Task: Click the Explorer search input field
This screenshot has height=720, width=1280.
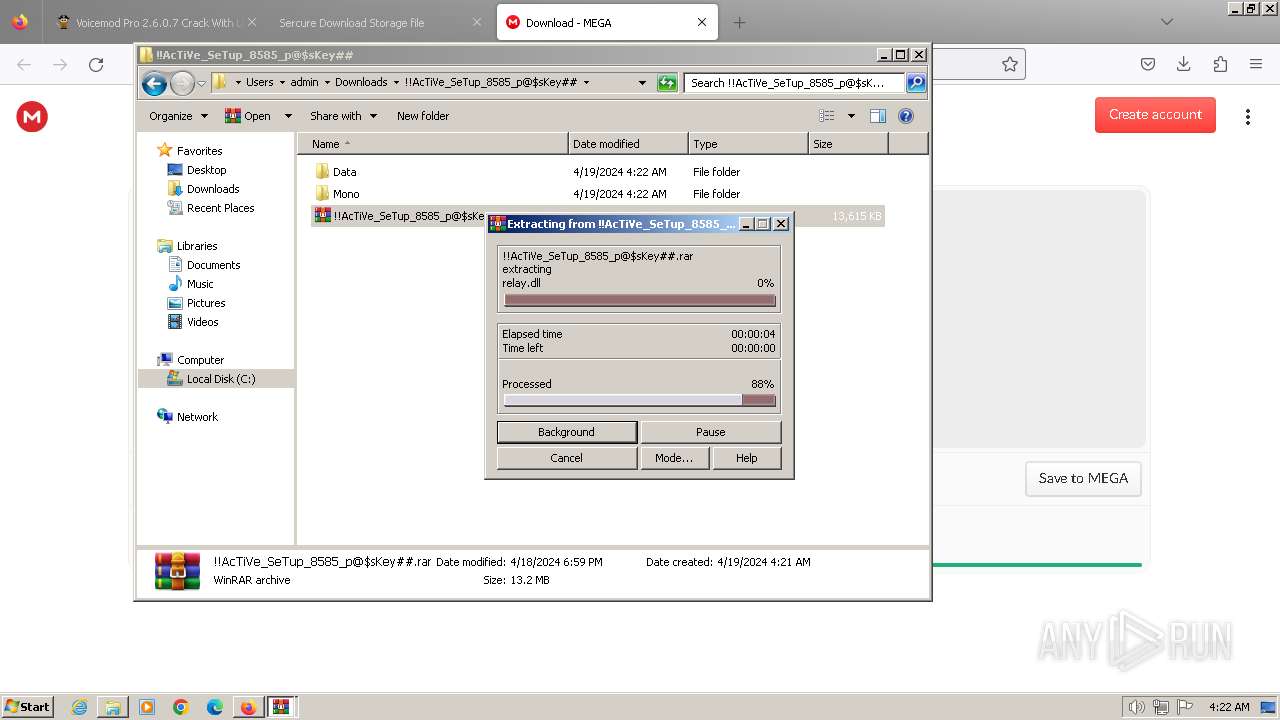Action: point(795,83)
